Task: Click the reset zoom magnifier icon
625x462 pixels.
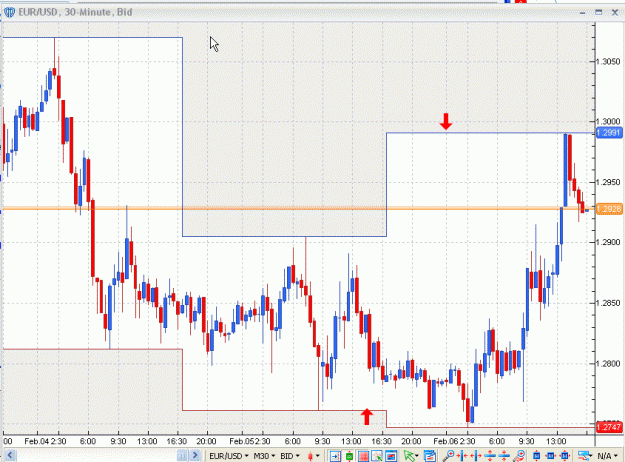Action: point(519,456)
